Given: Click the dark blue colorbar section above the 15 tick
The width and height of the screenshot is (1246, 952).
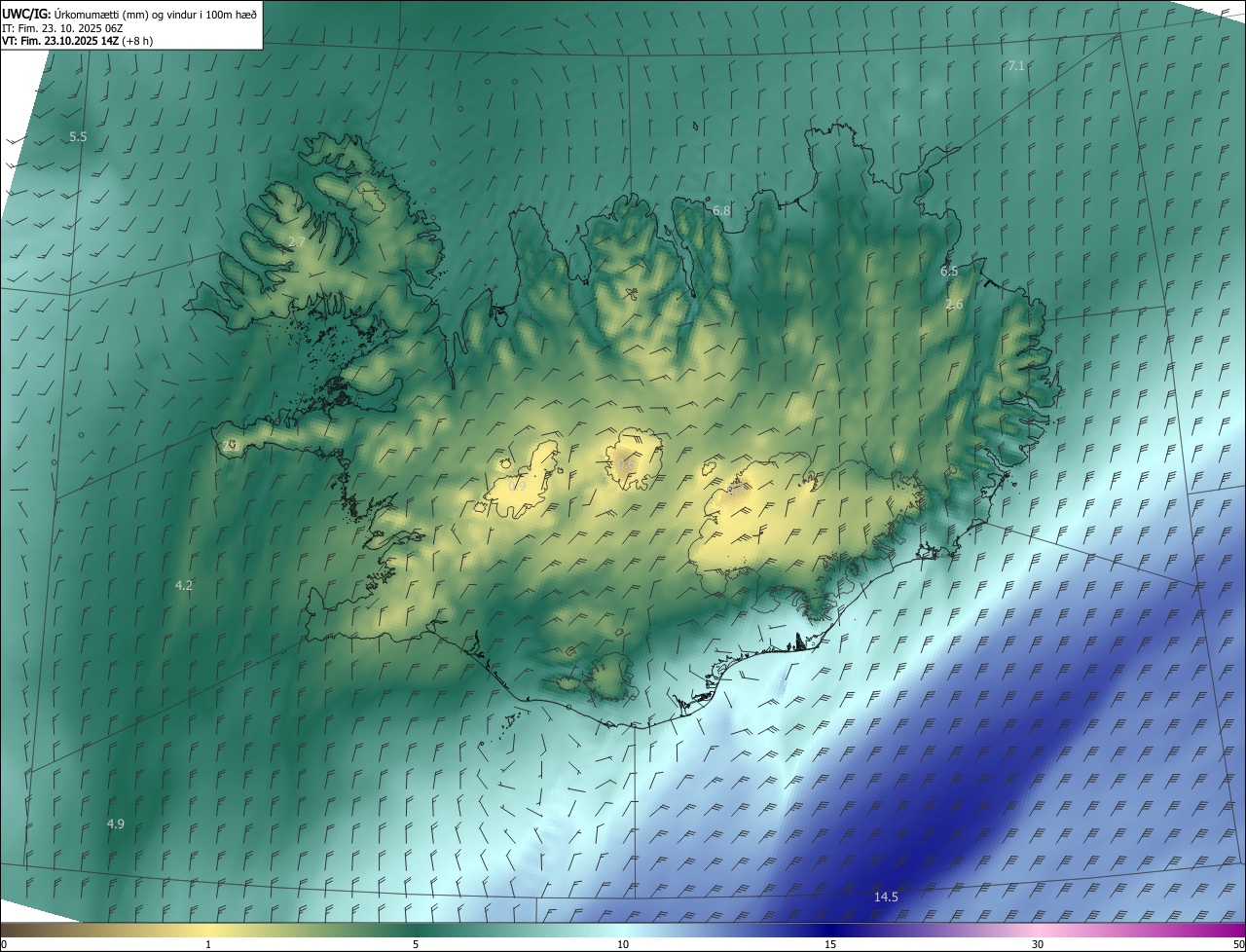Looking at the screenshot, I should (x=830, y=930).
